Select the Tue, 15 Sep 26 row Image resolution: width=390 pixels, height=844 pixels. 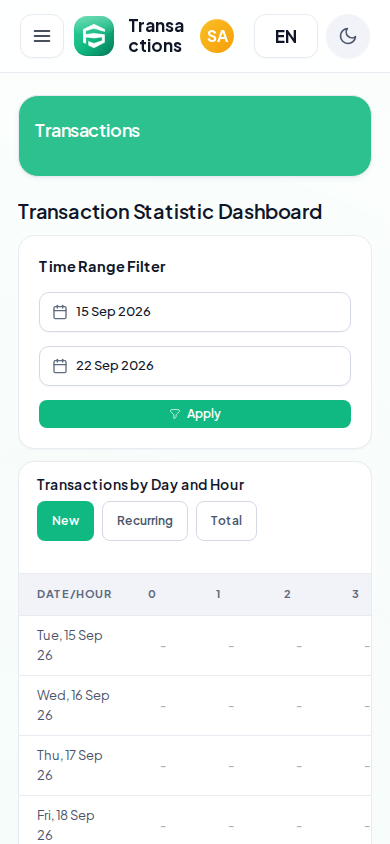tap(195, 645)
